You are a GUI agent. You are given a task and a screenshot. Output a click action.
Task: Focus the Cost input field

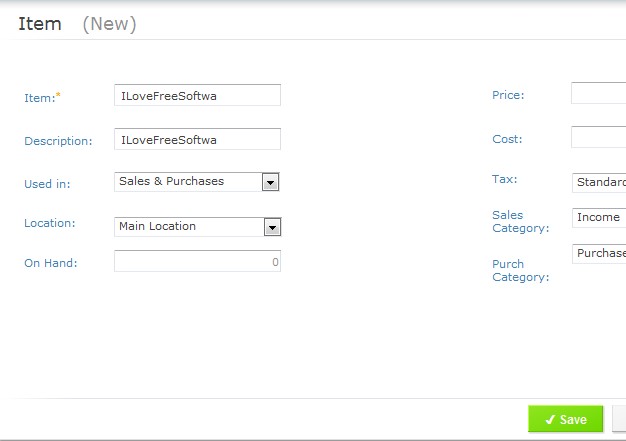[598, 138]
